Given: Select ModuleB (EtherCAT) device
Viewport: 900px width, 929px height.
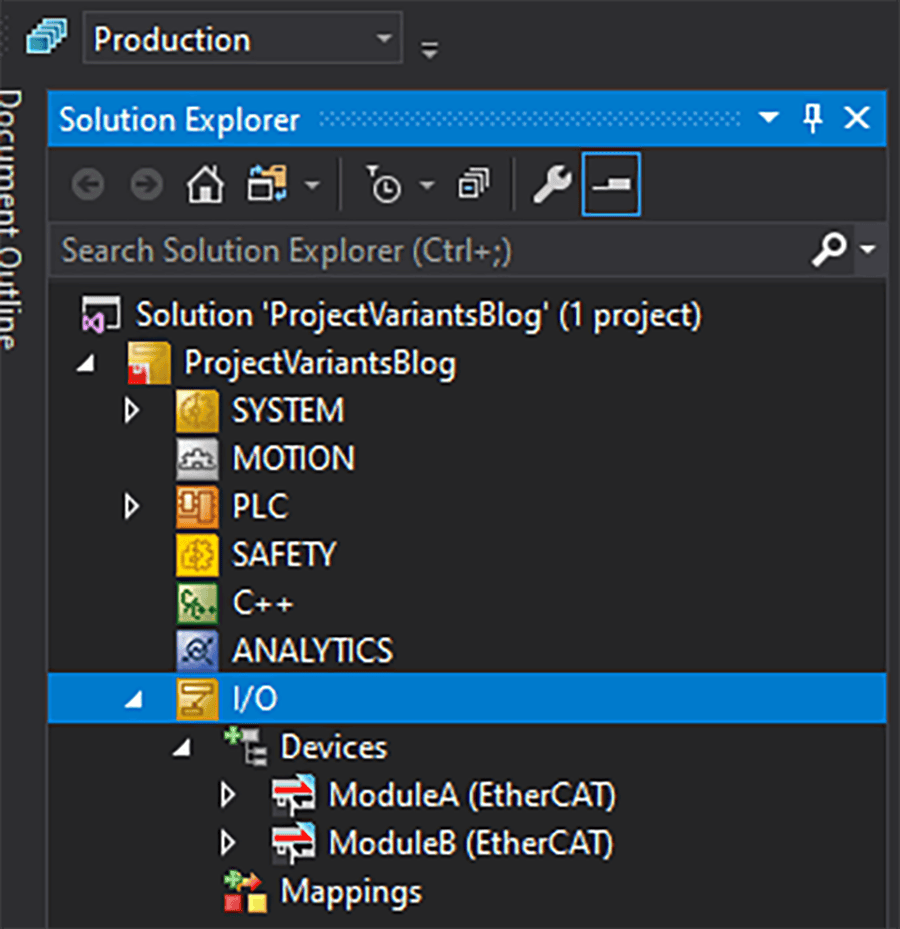Looking at the screenshot, I should click(x=471, y=842).
